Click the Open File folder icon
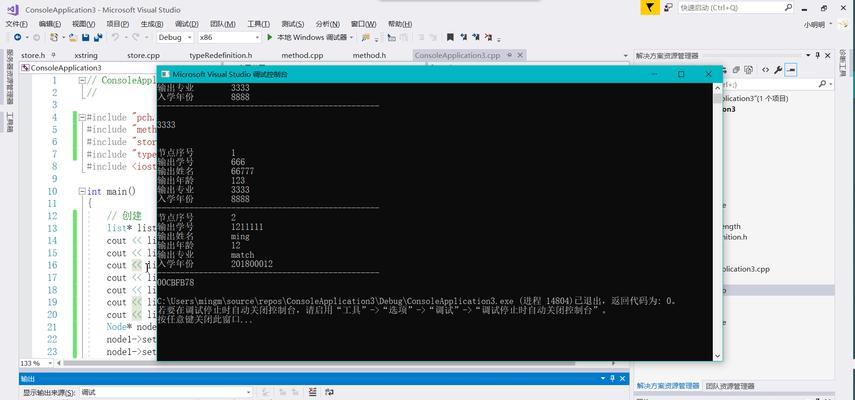 [x=72, y=38]
